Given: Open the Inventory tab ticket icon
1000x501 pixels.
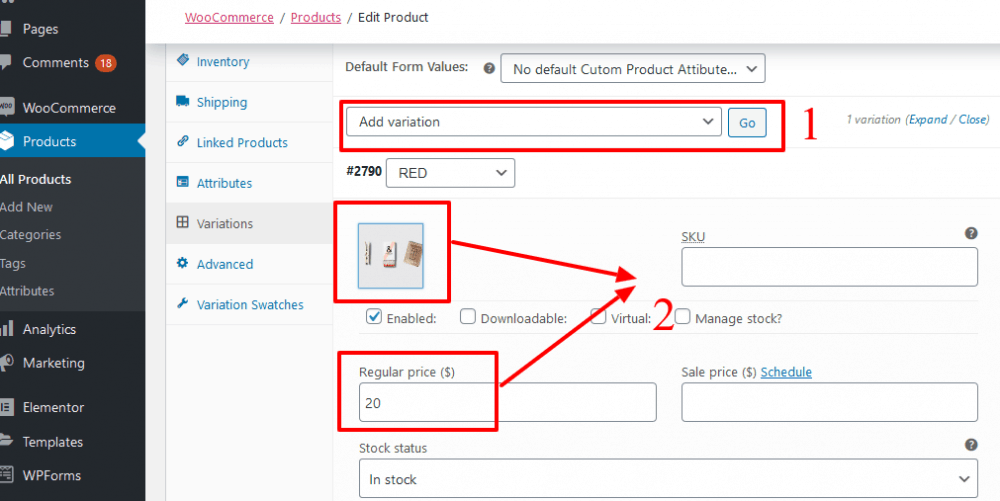Looking at the screenshot, I should pos(183,60).
